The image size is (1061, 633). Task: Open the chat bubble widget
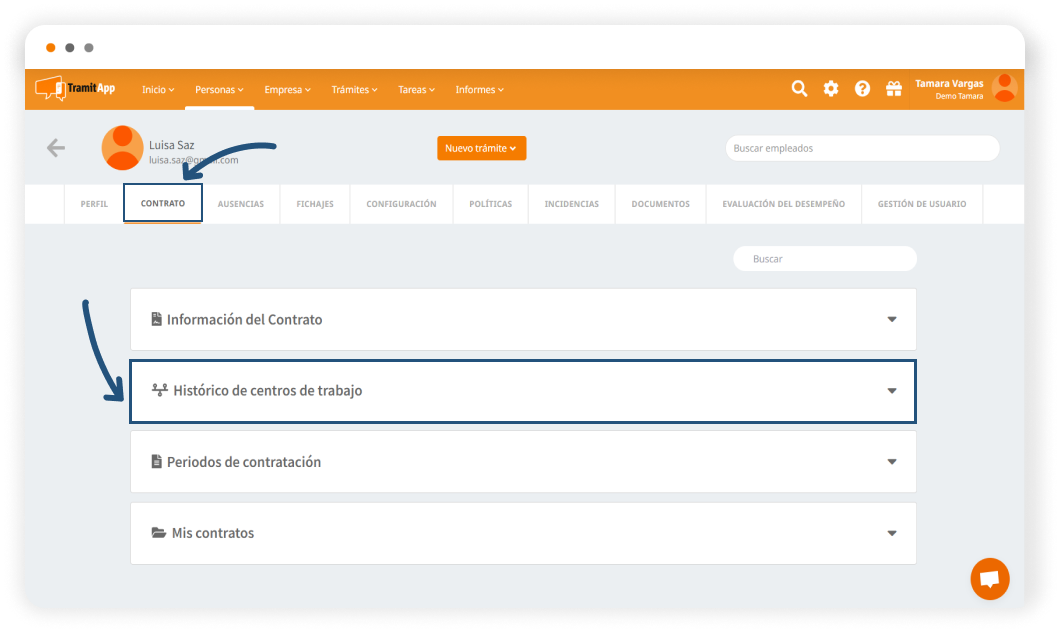[x=989, y=579]
